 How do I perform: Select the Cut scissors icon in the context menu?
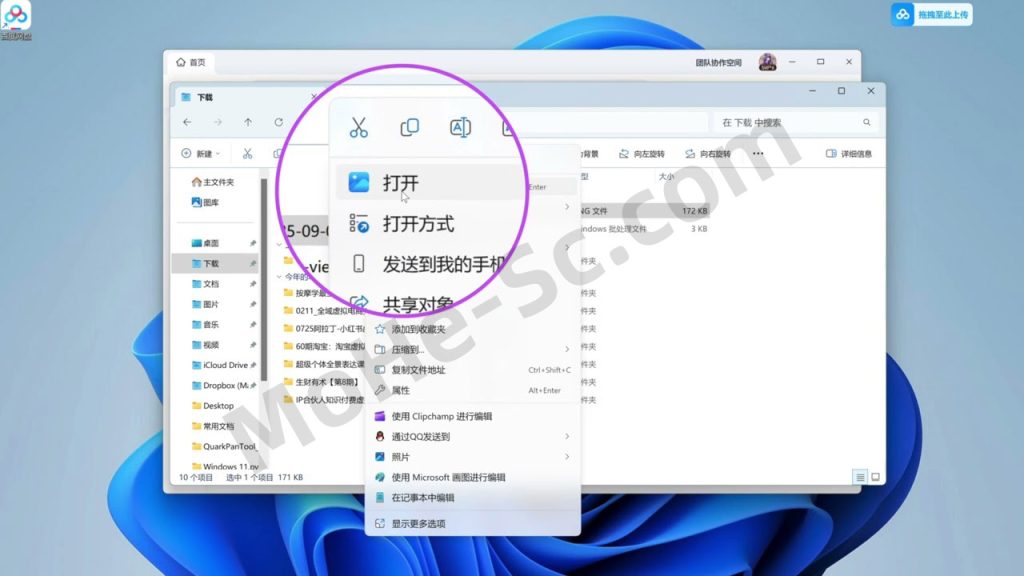[360, 128]
